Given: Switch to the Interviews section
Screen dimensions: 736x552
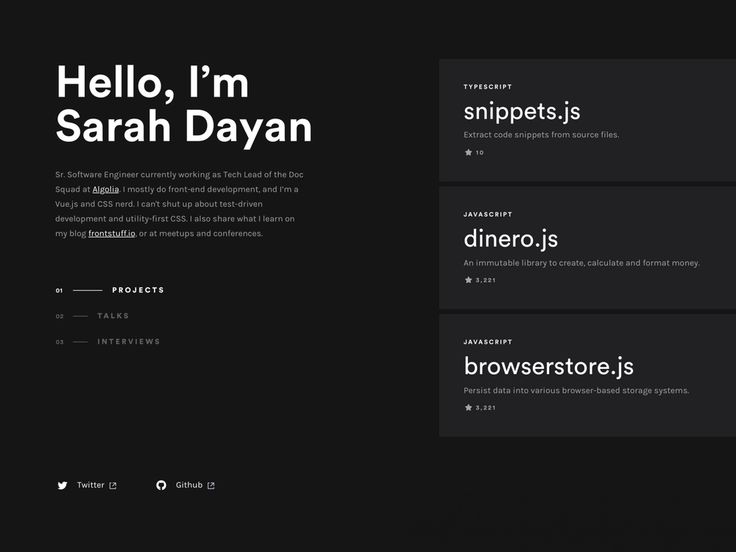Looking at the screenshot, I should (x=129, y=342).
